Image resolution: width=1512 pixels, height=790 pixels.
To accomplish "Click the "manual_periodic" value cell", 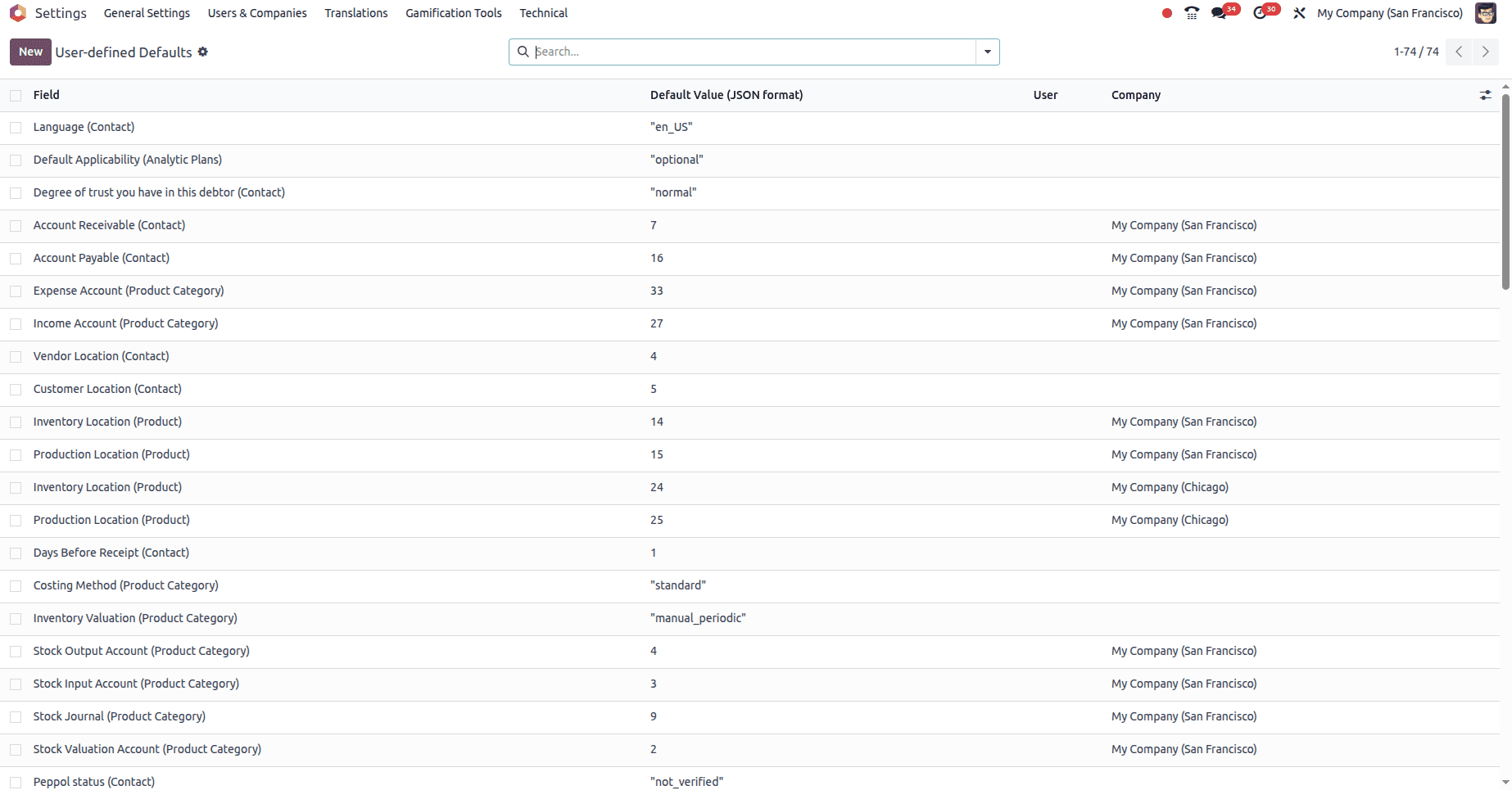I will (x=698, y=618).
